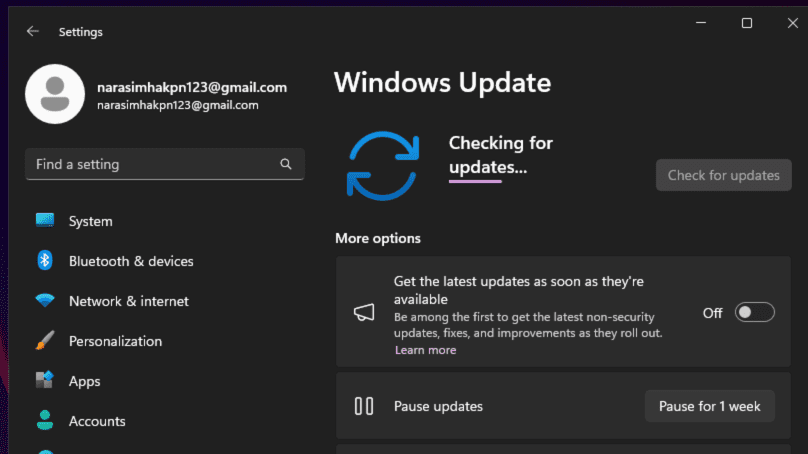This screenshot has width=808, height=454.
Task: Click the System monitor icon
Action: tap(44, 221)
